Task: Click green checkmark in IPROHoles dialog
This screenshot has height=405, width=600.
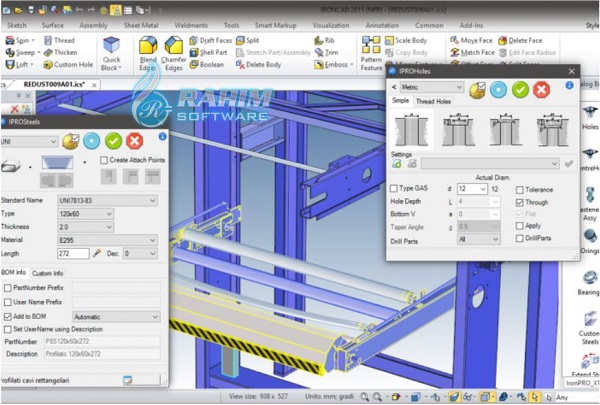Action: 519,89
